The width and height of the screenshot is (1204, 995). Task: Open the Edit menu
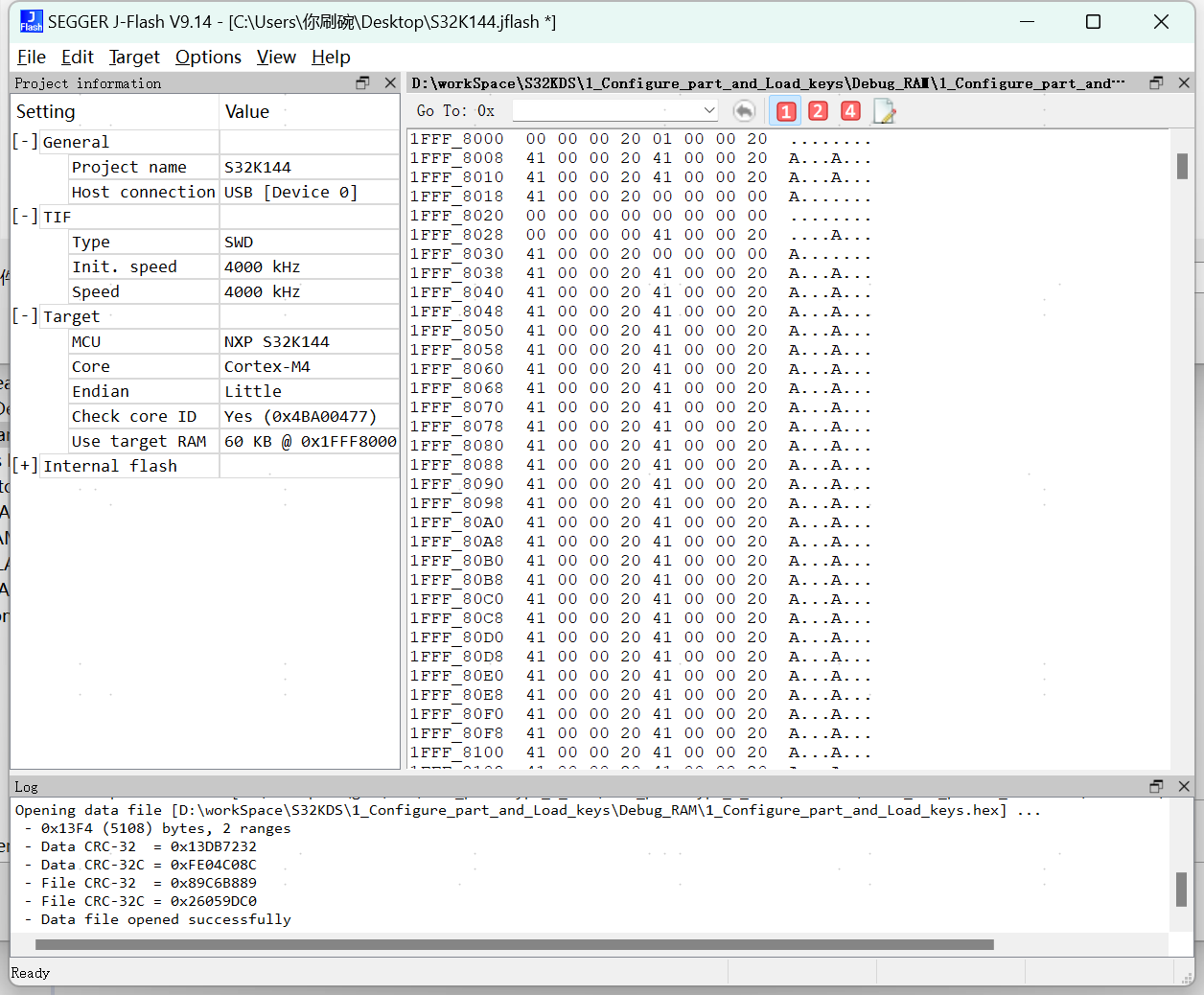click(78, 58)
